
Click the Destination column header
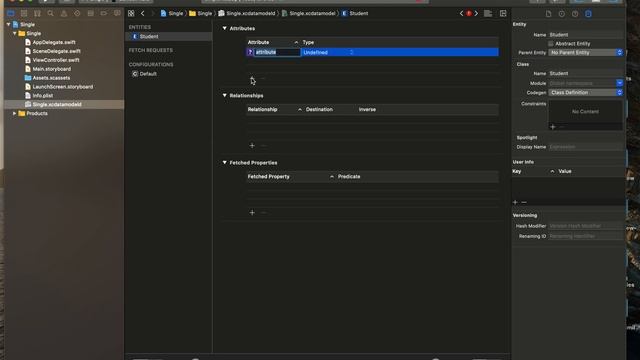click(x=319, y=109)
